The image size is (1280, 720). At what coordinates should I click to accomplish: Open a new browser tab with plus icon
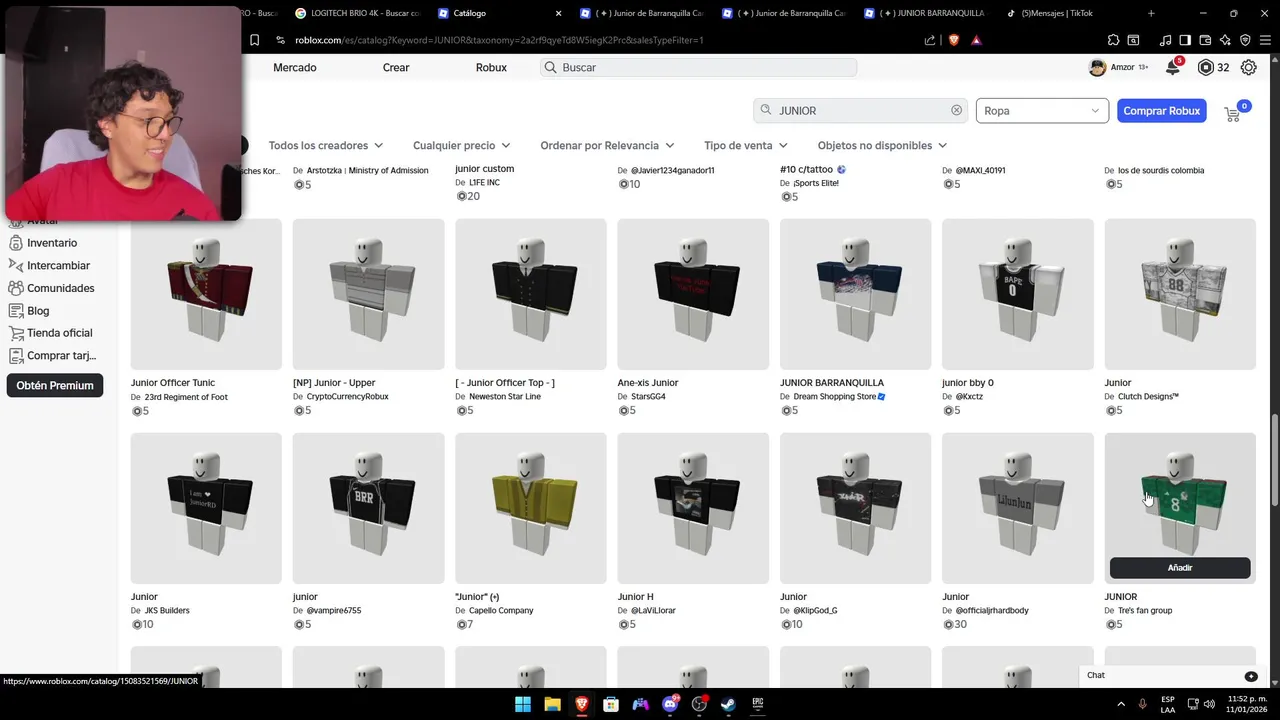[1151, 13]
